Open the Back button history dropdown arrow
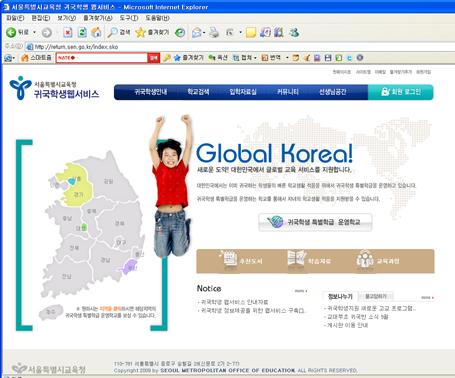The width and height of the screenshot is (455, 378). pos(34,32)
